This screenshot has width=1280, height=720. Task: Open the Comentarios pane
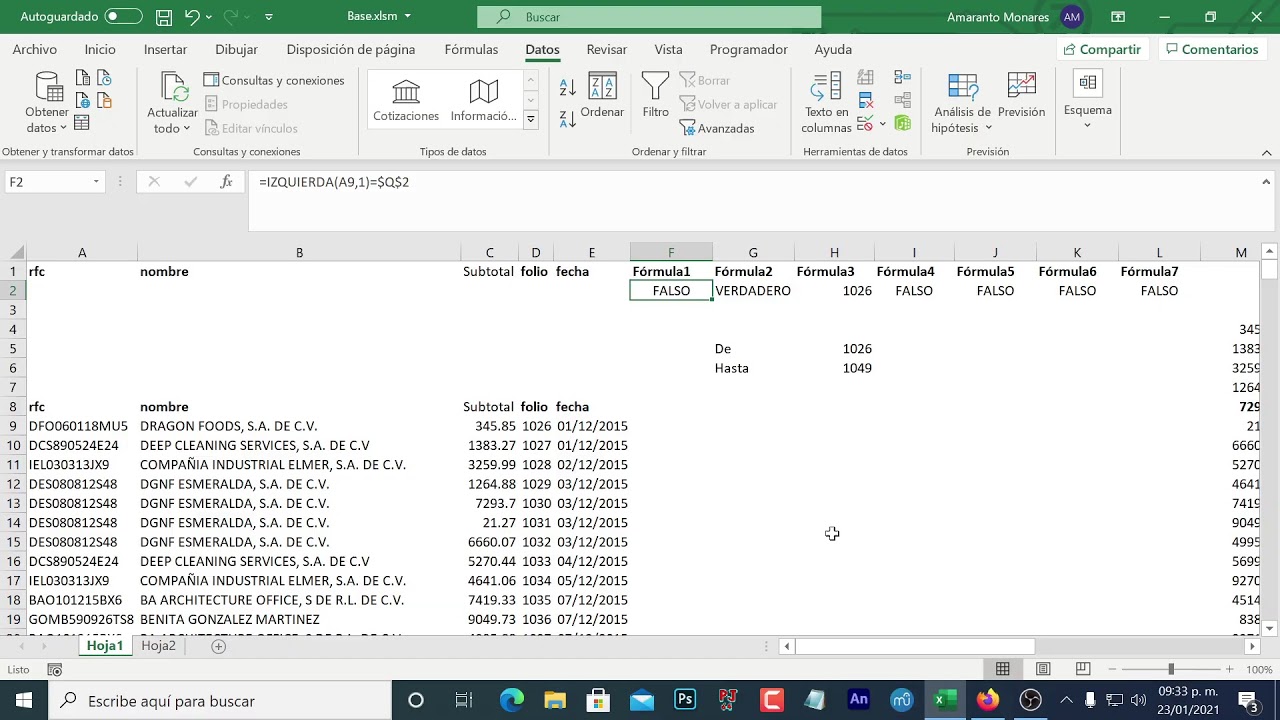coord(1211,49)
